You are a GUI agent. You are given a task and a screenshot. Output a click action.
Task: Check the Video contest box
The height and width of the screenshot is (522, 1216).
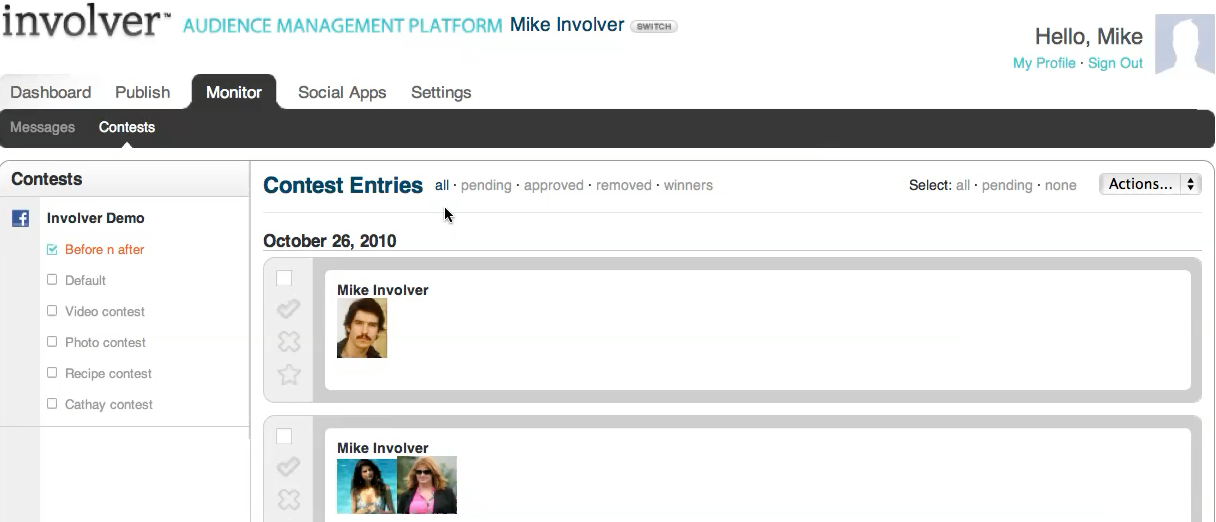coord(53,311)
